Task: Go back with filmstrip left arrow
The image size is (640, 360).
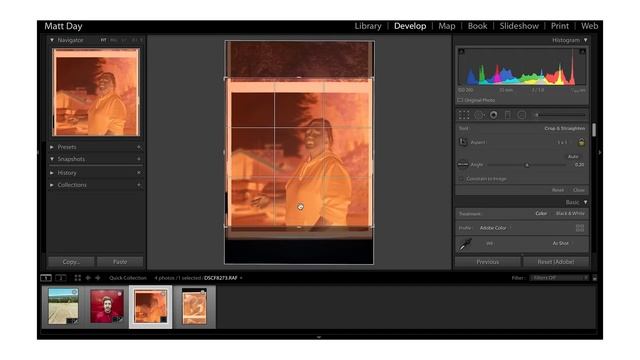Action: point(88,278)
